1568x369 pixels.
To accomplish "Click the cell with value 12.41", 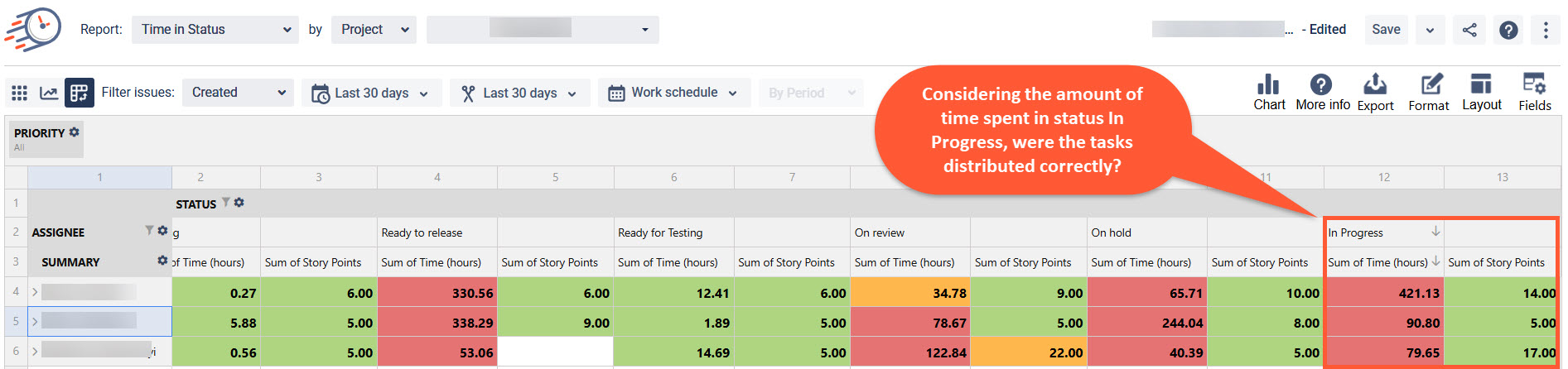I will coord(674,292).
